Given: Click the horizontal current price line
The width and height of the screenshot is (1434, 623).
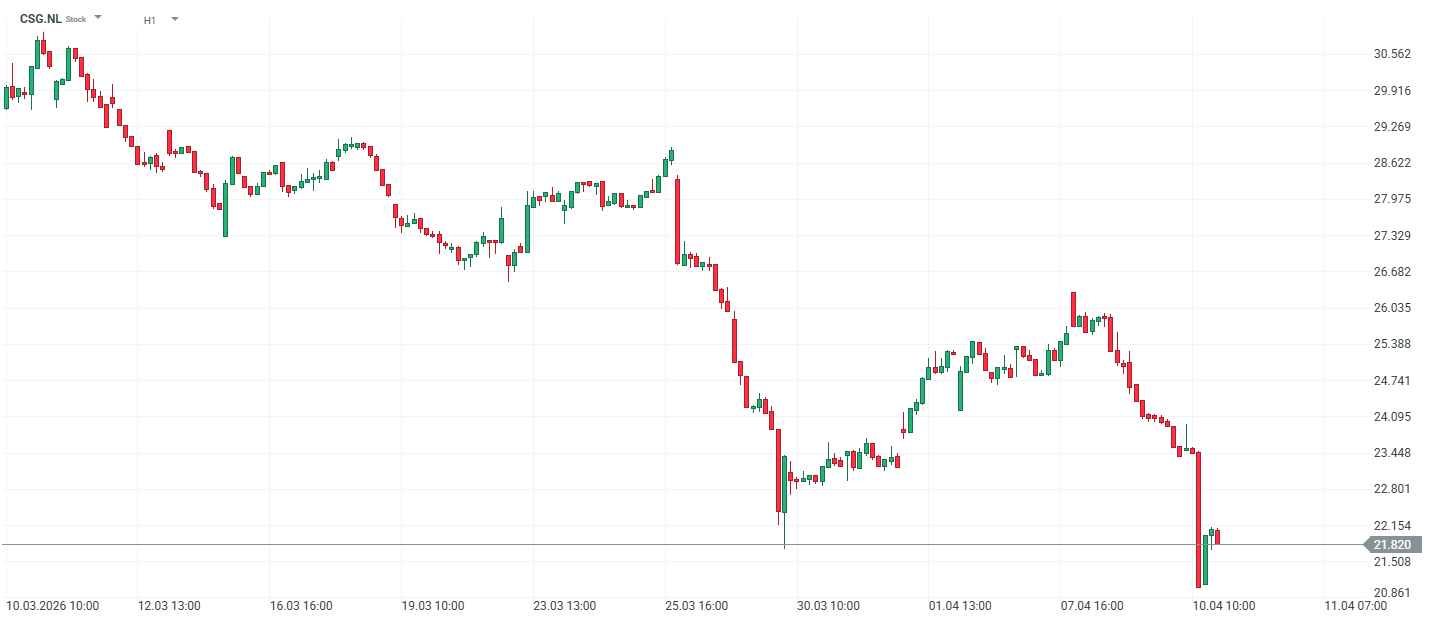Looking at the screenshot, I should point(600,544).
